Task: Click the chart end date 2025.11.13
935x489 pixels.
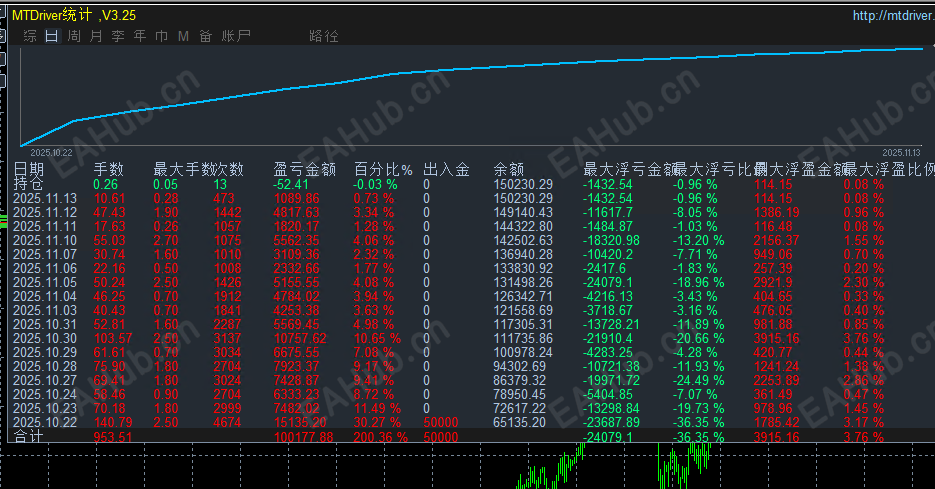Action: pyautogui.click(x=902, y=153)
